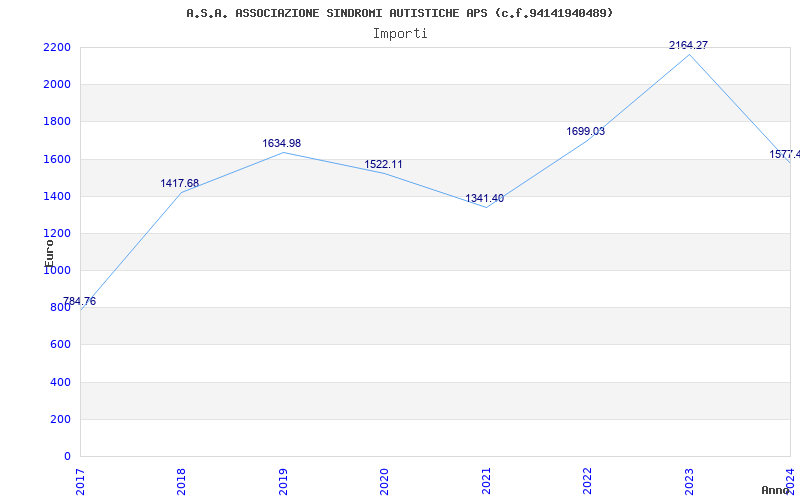
Task: Click the 1200 y-axis tick label
Action: point(57,234)
